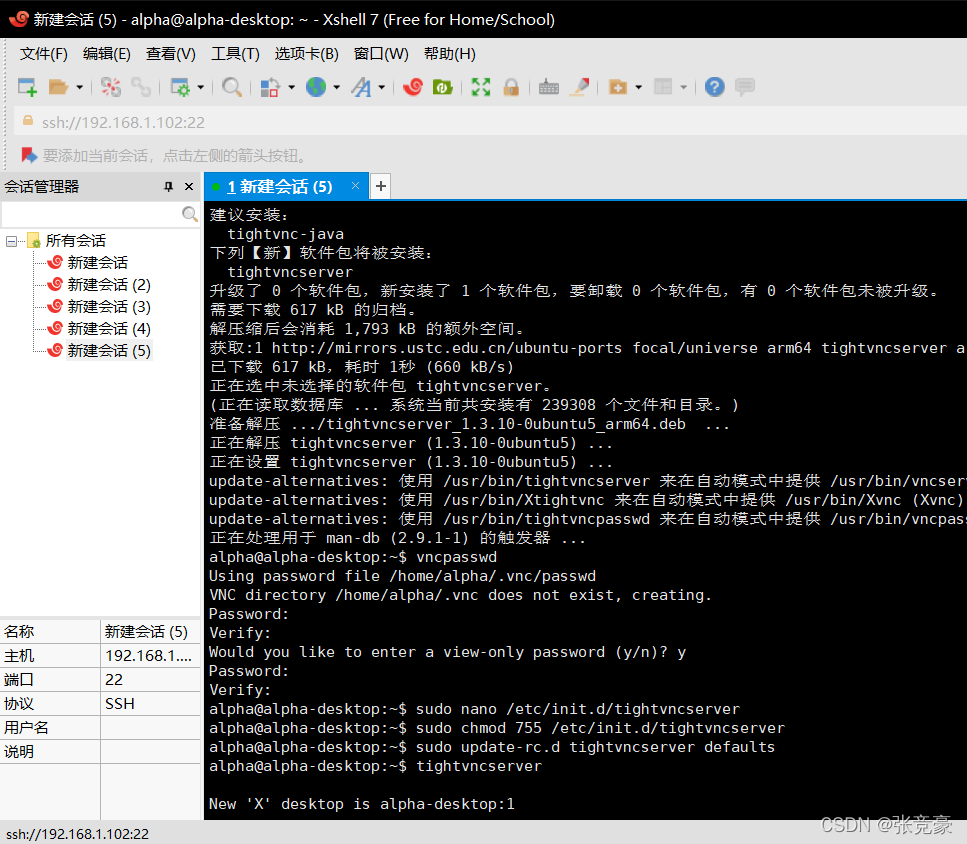
Task: Collapse the 所有会话 tree node
Action: click(11, 240)
